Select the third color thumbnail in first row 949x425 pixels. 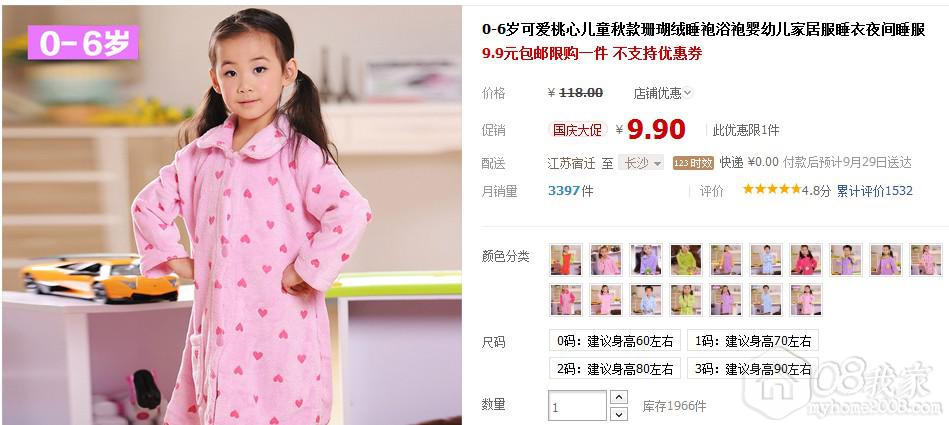[646, 259]
